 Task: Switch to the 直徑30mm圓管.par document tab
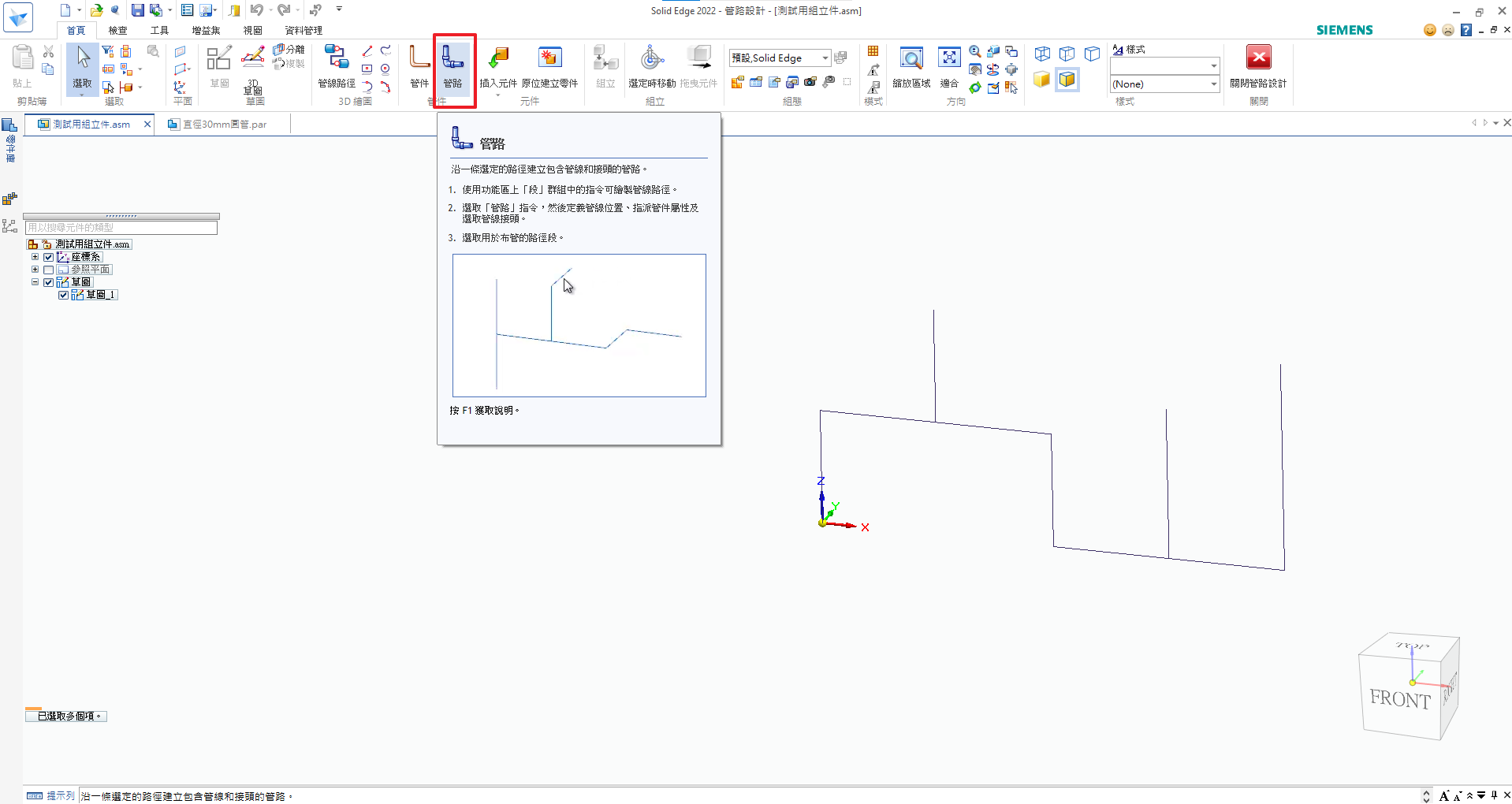coord(225,125)
